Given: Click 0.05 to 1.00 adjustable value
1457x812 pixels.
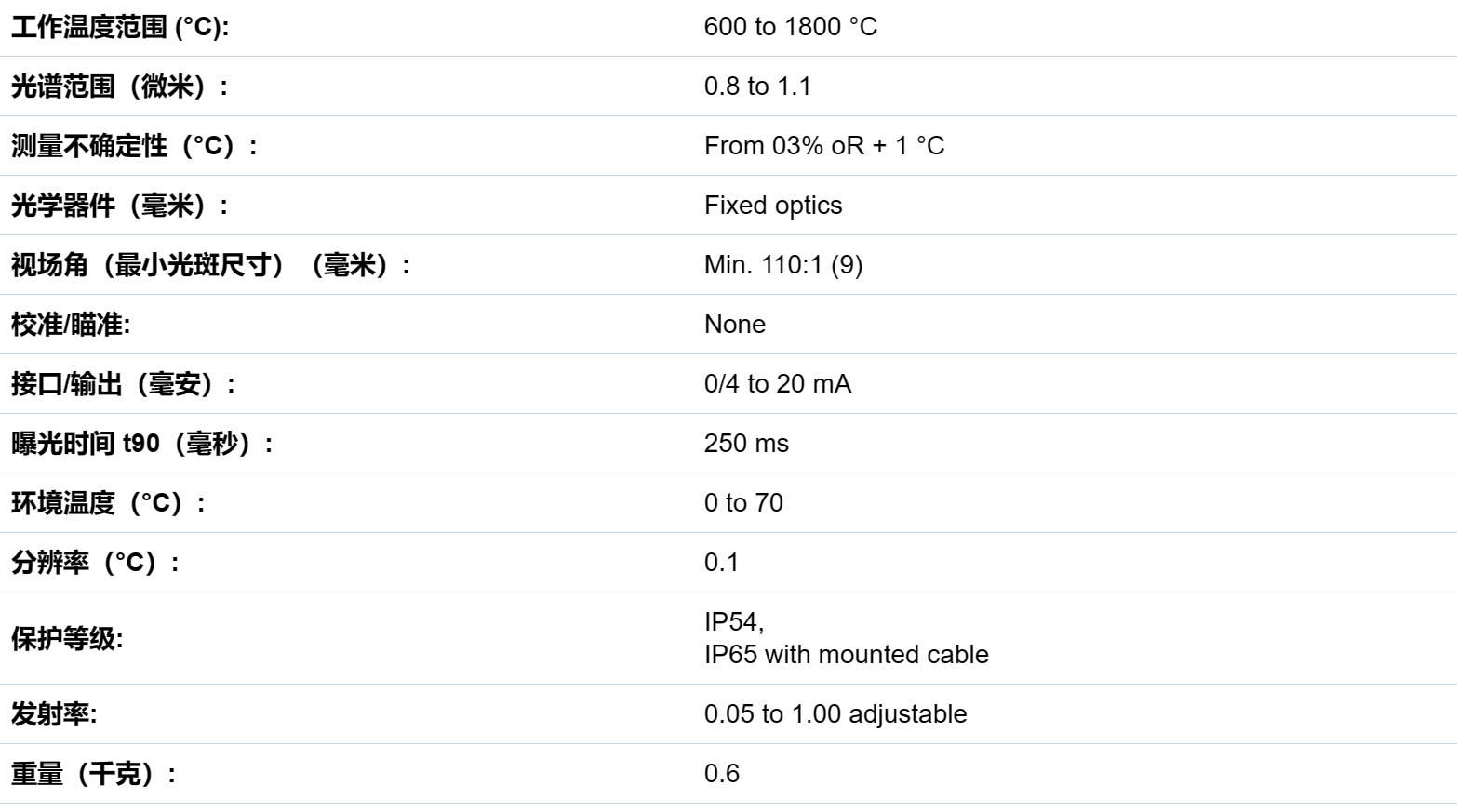Looking at the screenshot, I should click(835, 714).
